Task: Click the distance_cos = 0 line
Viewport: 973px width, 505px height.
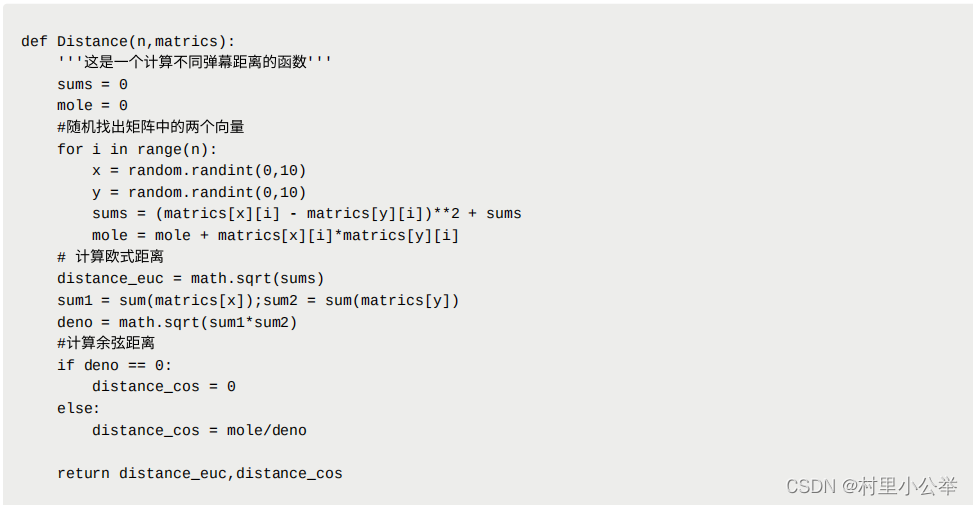Action: (x=164, y=387)
